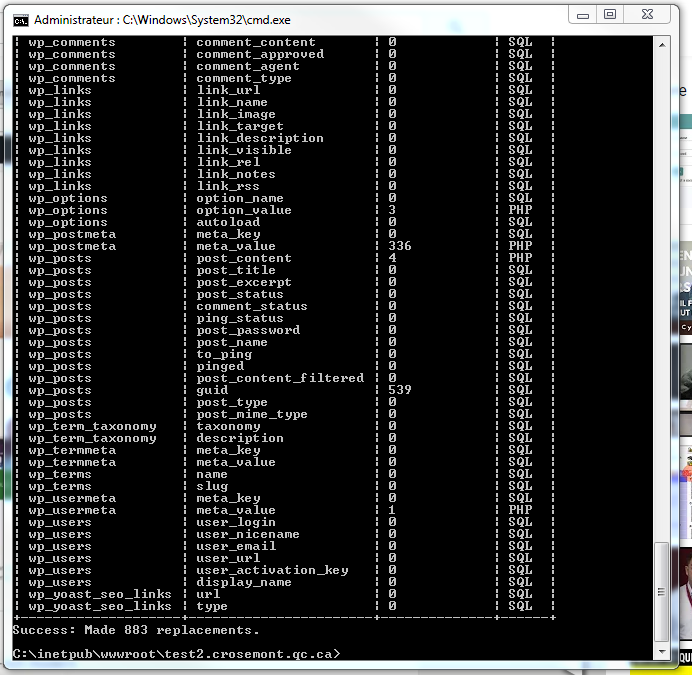Image resolution: width=692 pixels, height=675 pixels.
Task: Click the 'Success: Made 883 replacements.' line
Action: click(136, 630)
